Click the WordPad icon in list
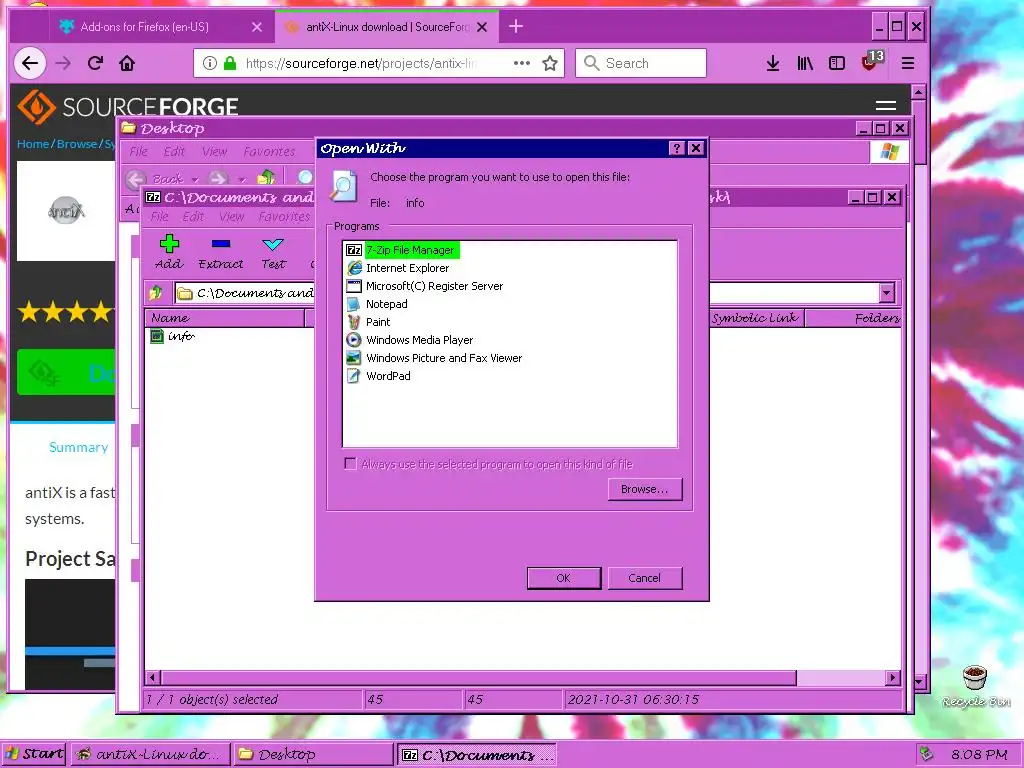The height and width of the screenshot is (768, 1024). 354,376
